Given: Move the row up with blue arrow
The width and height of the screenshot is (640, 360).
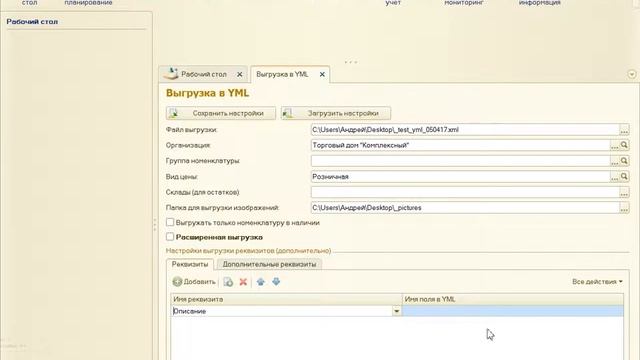Looking at the screenshot, I should [261, 282].
